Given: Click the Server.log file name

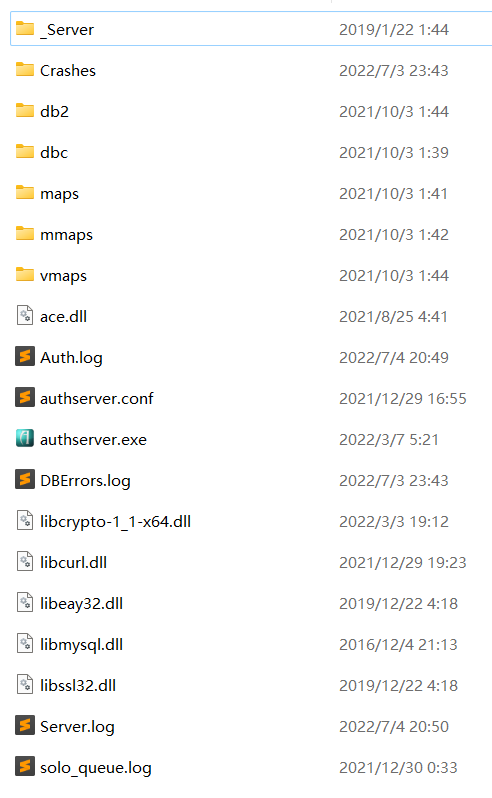Looking at the screenshot, I should tap(77, 727).
